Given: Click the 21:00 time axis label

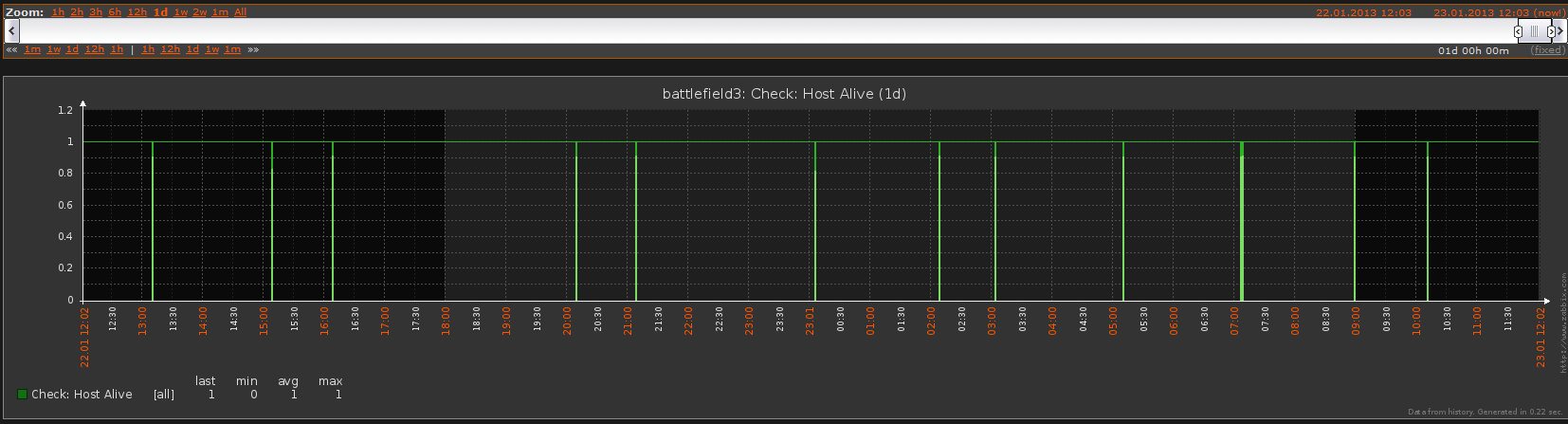Looking at the screenshot, I should [628, 320].
